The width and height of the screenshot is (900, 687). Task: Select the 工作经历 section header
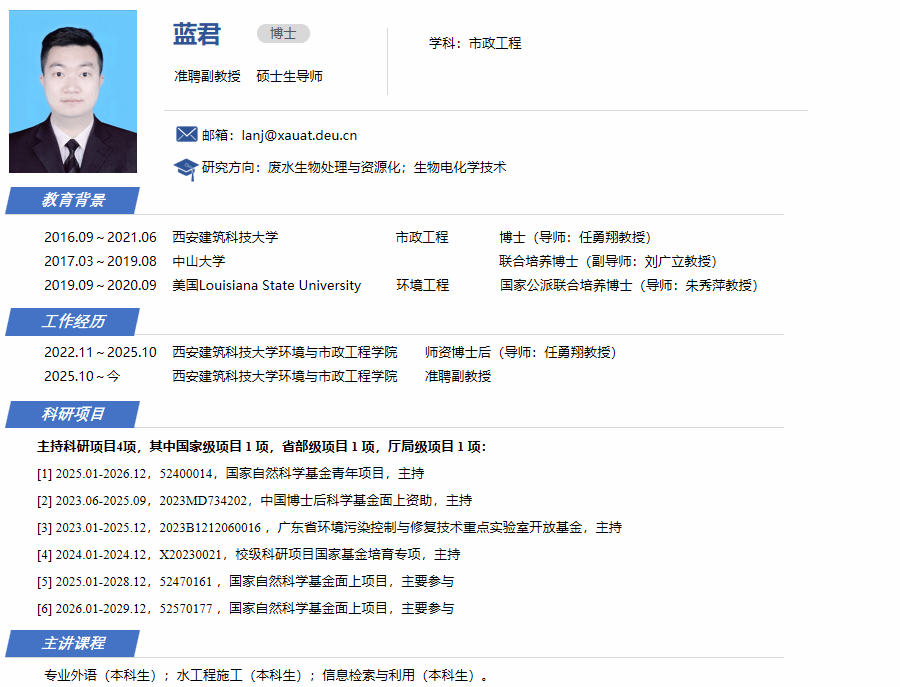[x=73, y=321]
